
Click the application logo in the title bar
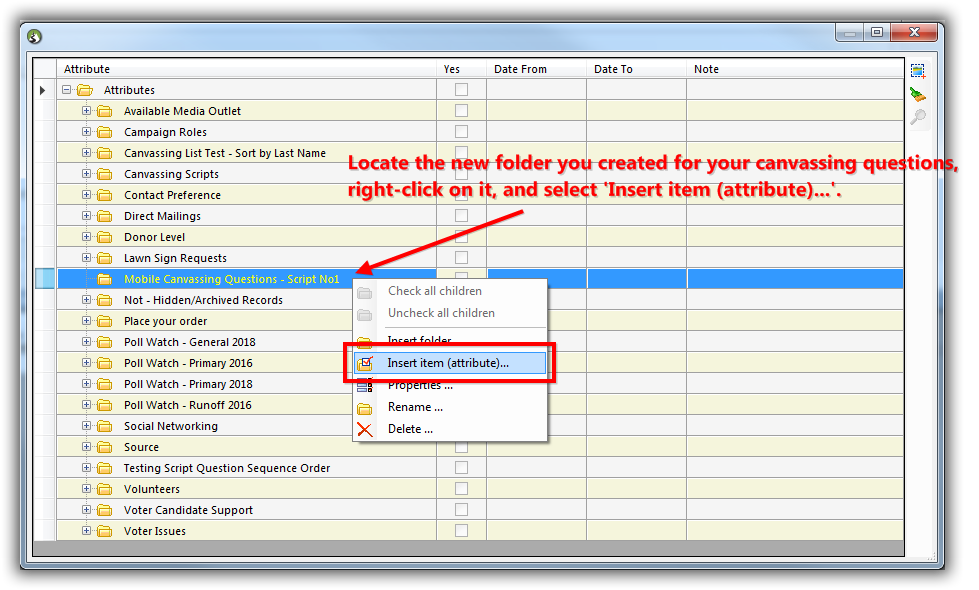coord(34,36)
